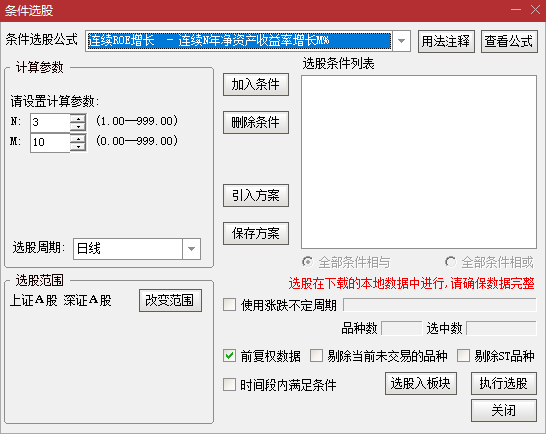Click into the N value input field

50,123
